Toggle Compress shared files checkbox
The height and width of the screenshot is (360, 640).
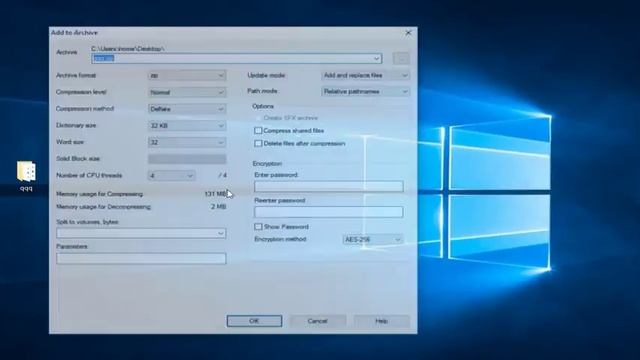(x=258, y=131)
